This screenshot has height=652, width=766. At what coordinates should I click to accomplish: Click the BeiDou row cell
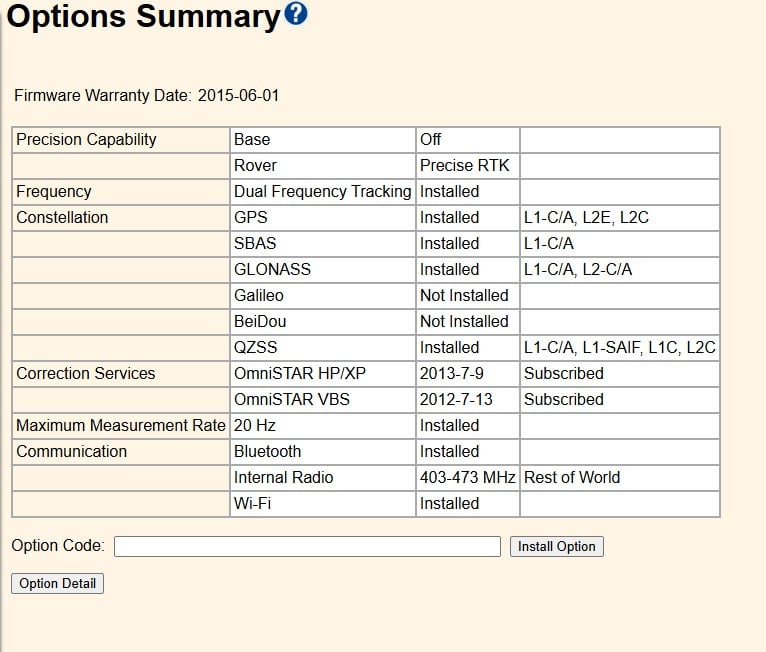(261, 321)
